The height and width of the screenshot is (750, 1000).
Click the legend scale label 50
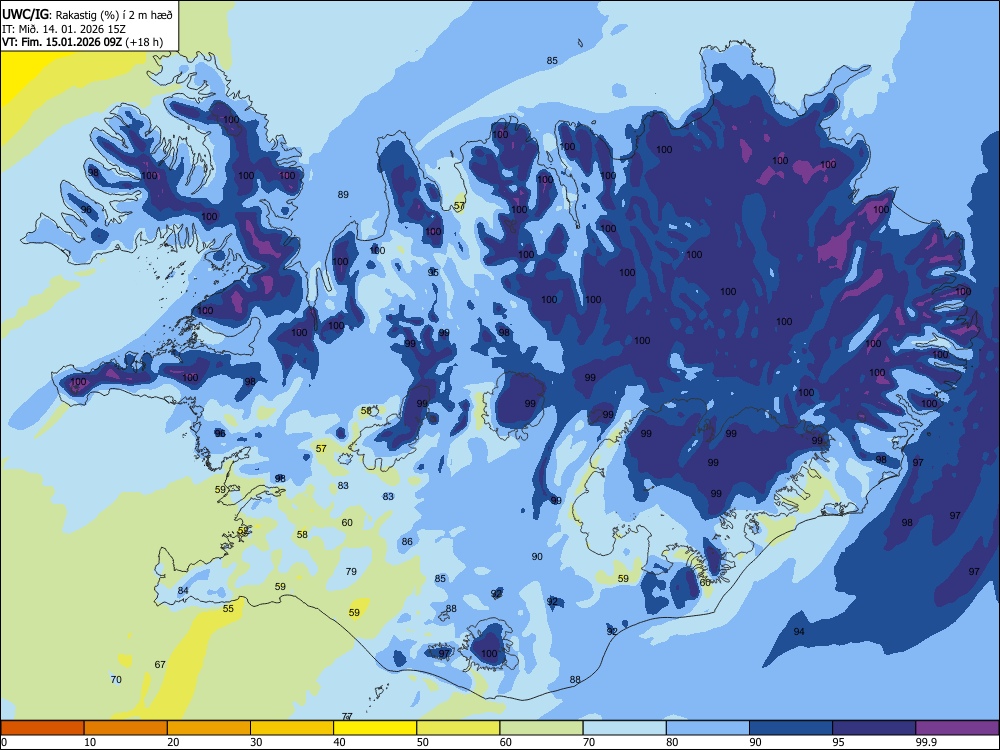(x=423, y=742)
